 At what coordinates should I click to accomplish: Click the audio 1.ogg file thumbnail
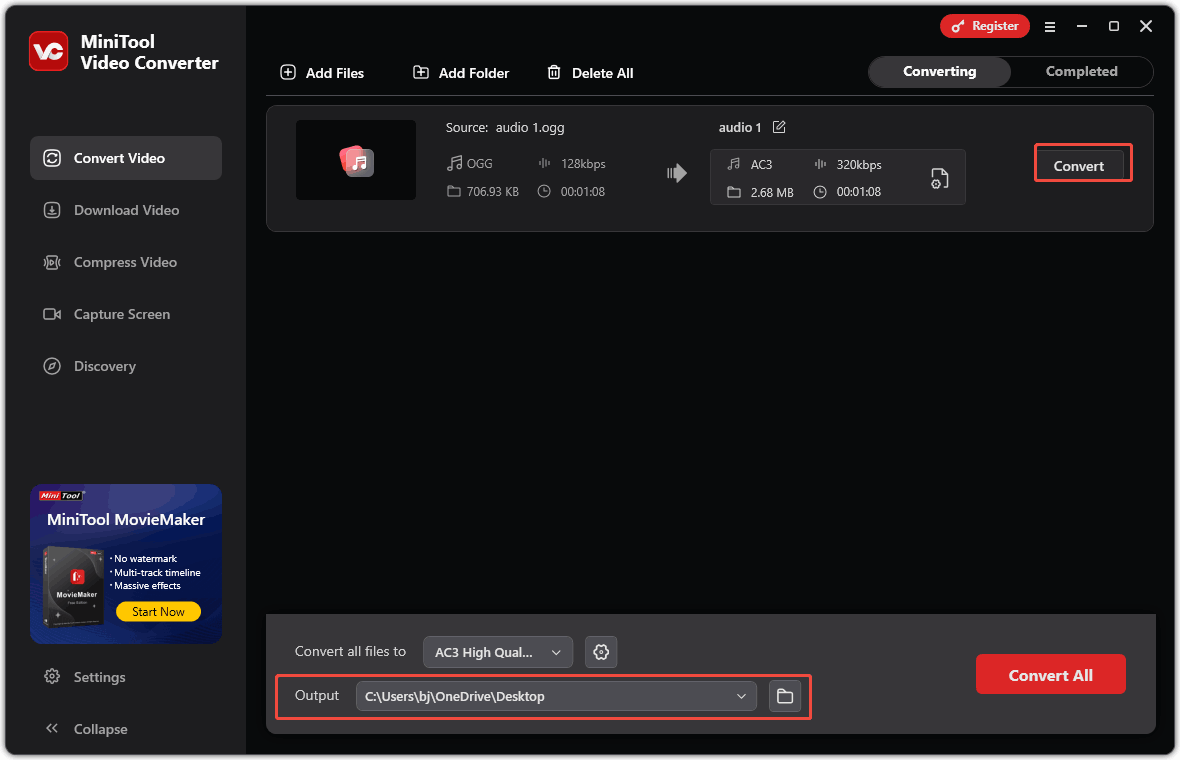tap(356, 160)
